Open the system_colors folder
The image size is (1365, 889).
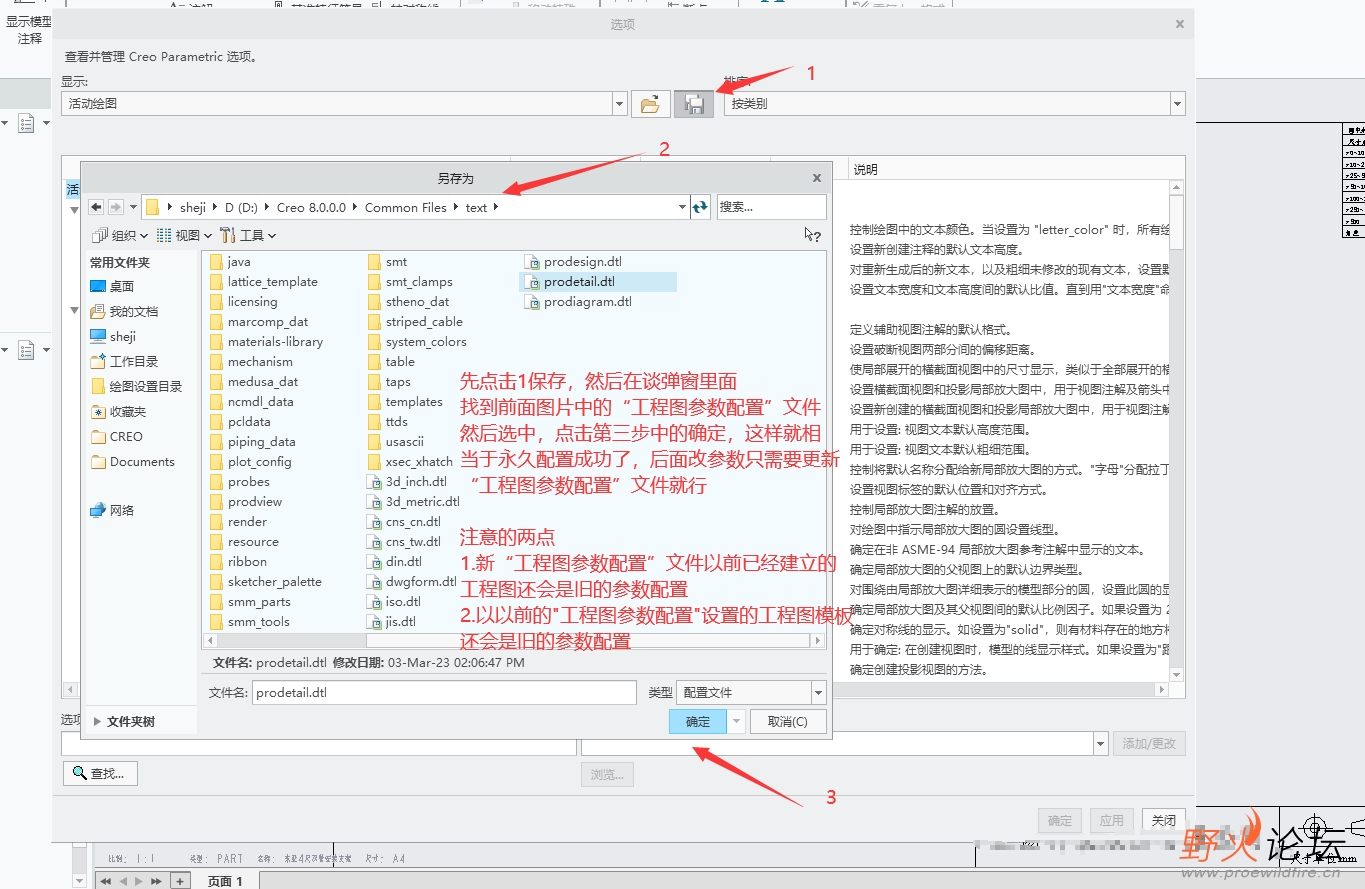(x=417, y=342)
